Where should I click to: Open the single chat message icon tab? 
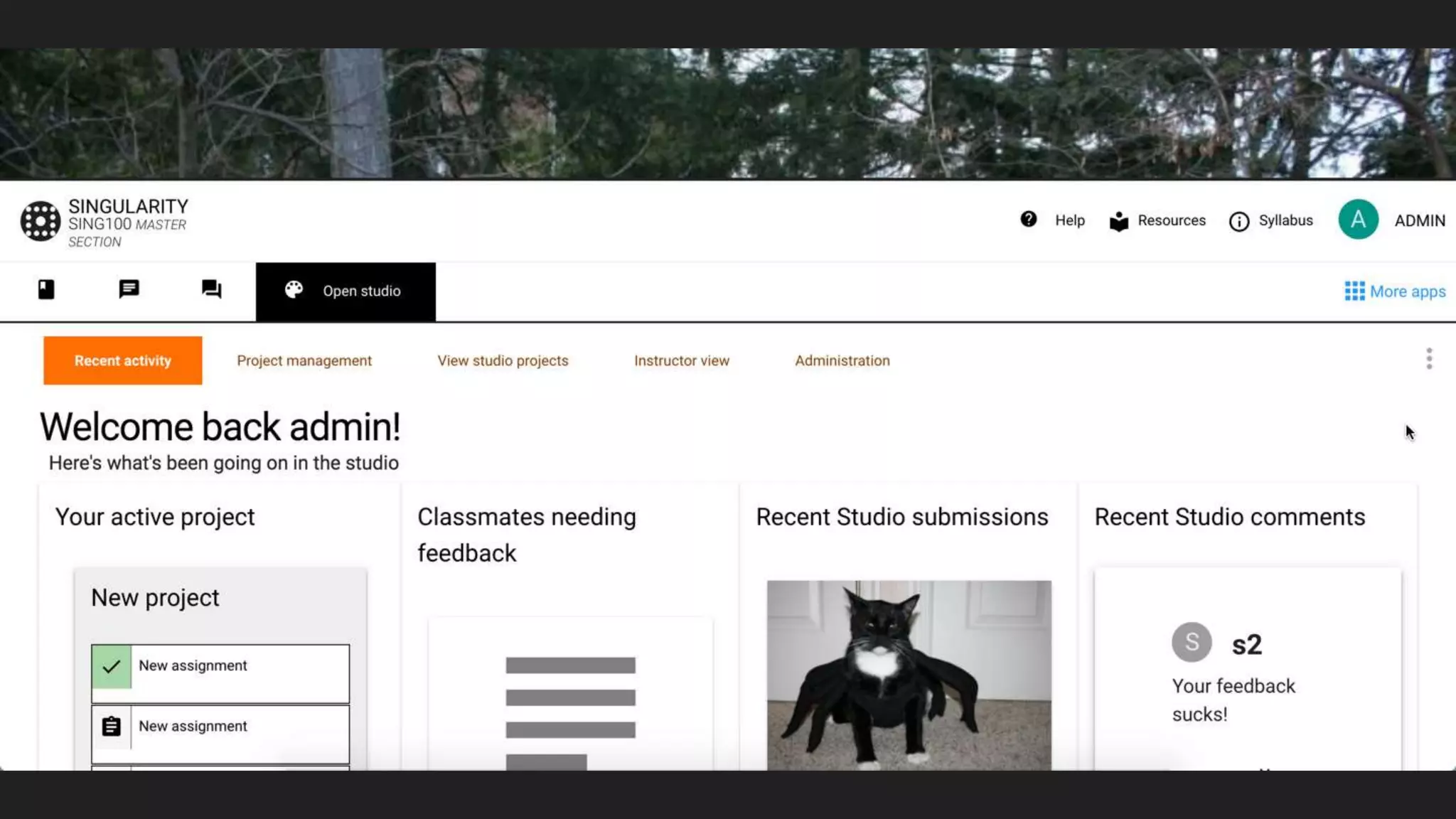click(x=129, y=289)
